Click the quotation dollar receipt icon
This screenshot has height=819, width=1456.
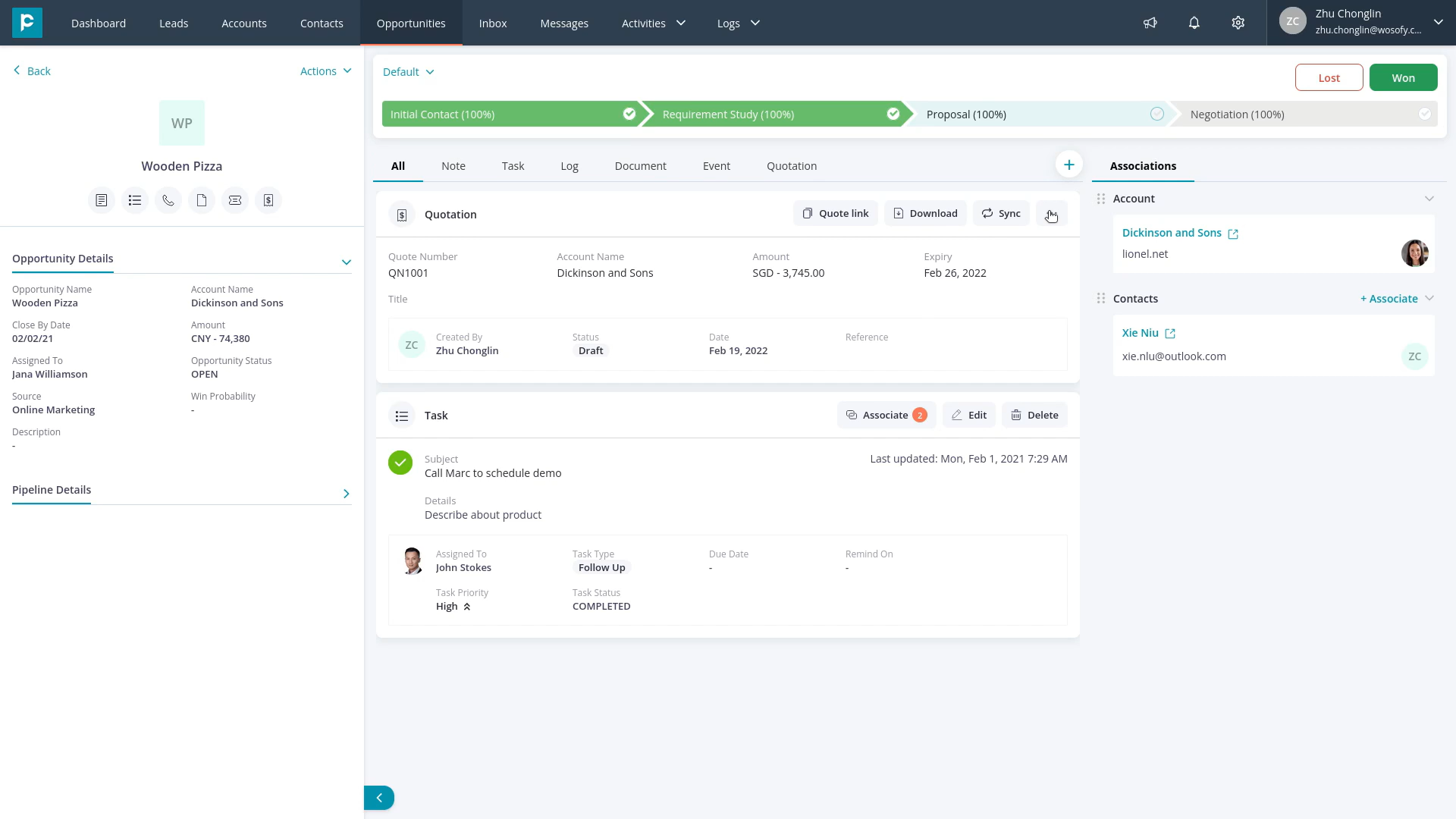pyautogui.click(x=268, y=200)
